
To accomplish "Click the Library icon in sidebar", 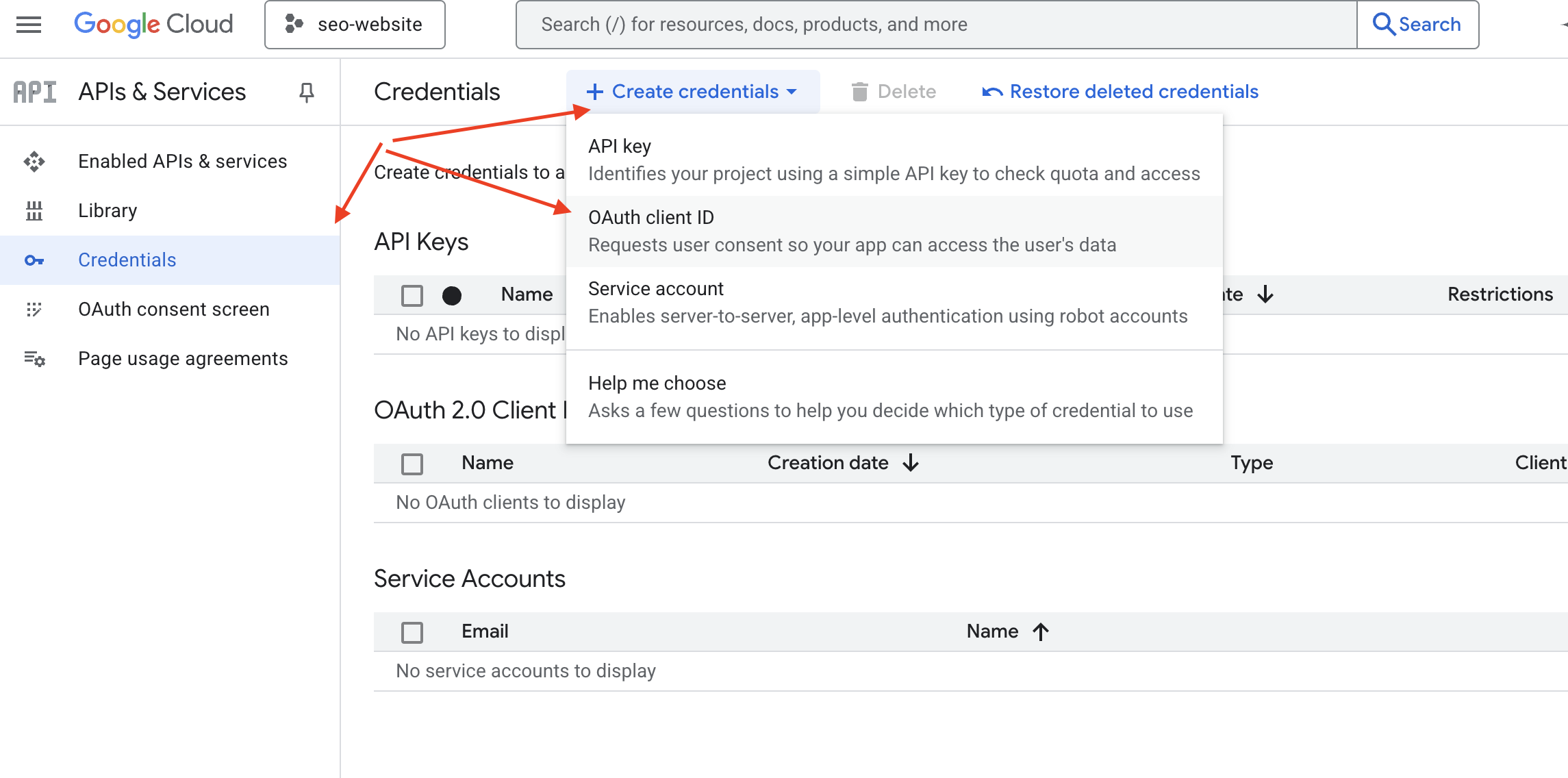I will coord(34,211).
